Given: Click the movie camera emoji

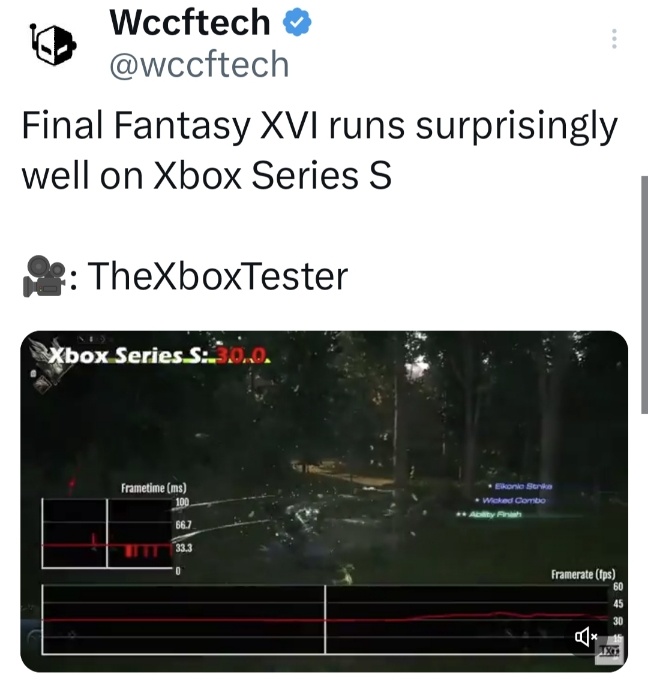Looking at the screenshot, I should (43, 276).
